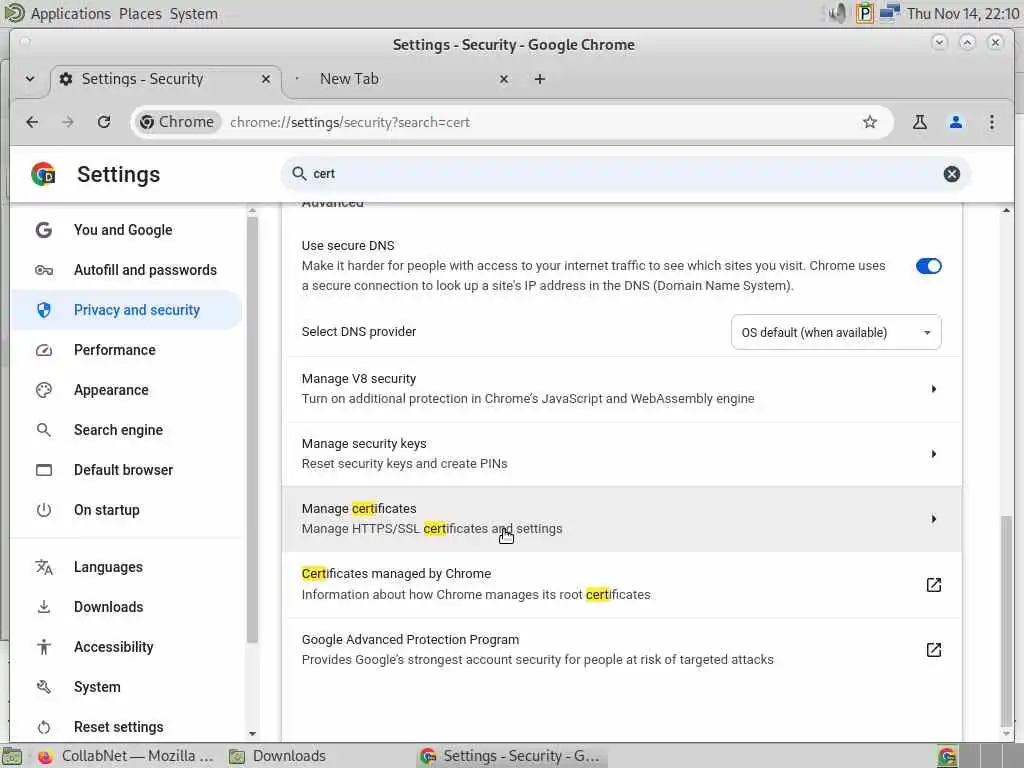Viewport: 1024px width, 768px height.
Task: Bookmark this page with the star icon
Action: (x=869, y=122)
